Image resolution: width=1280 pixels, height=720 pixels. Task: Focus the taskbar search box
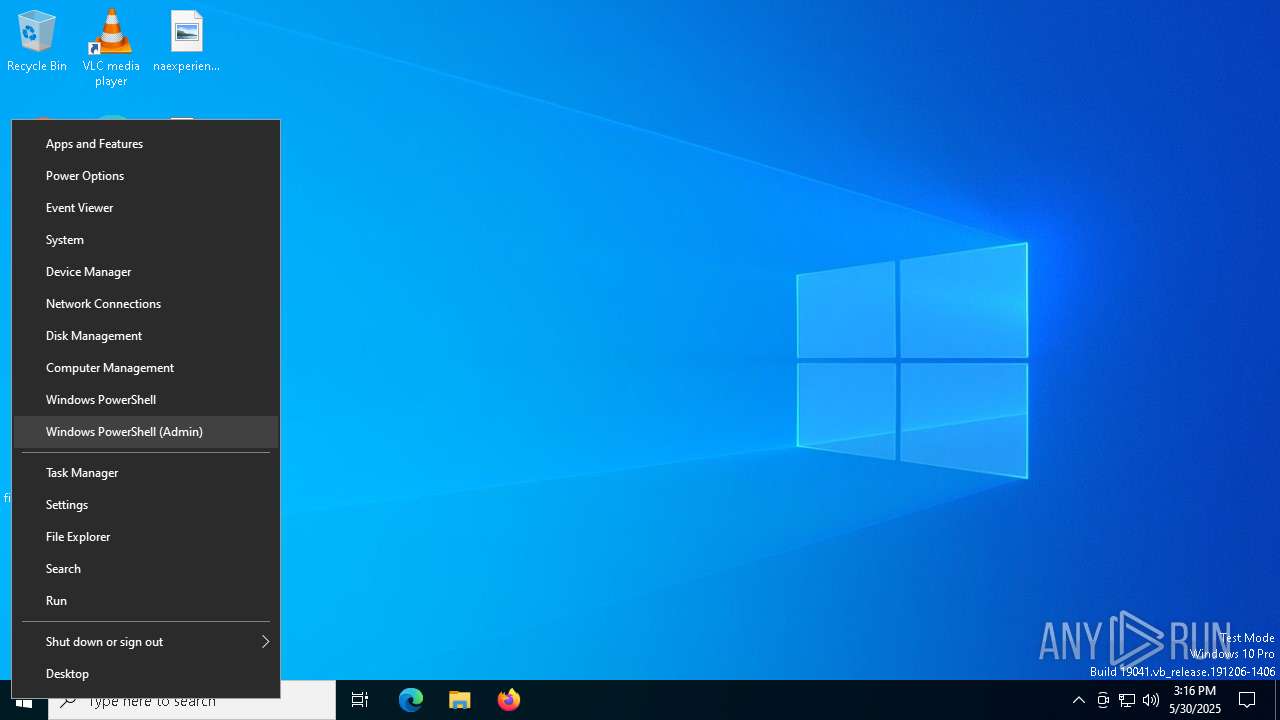[192, 701]
